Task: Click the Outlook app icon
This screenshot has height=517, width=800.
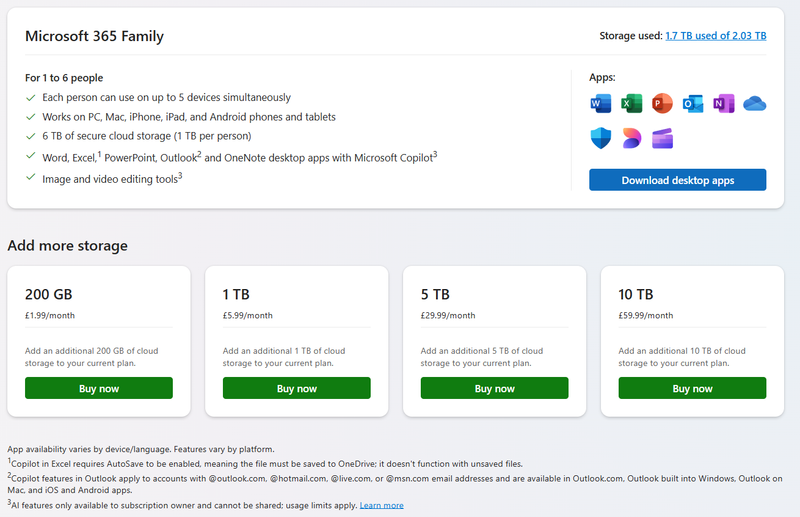Action: point(693,103)
